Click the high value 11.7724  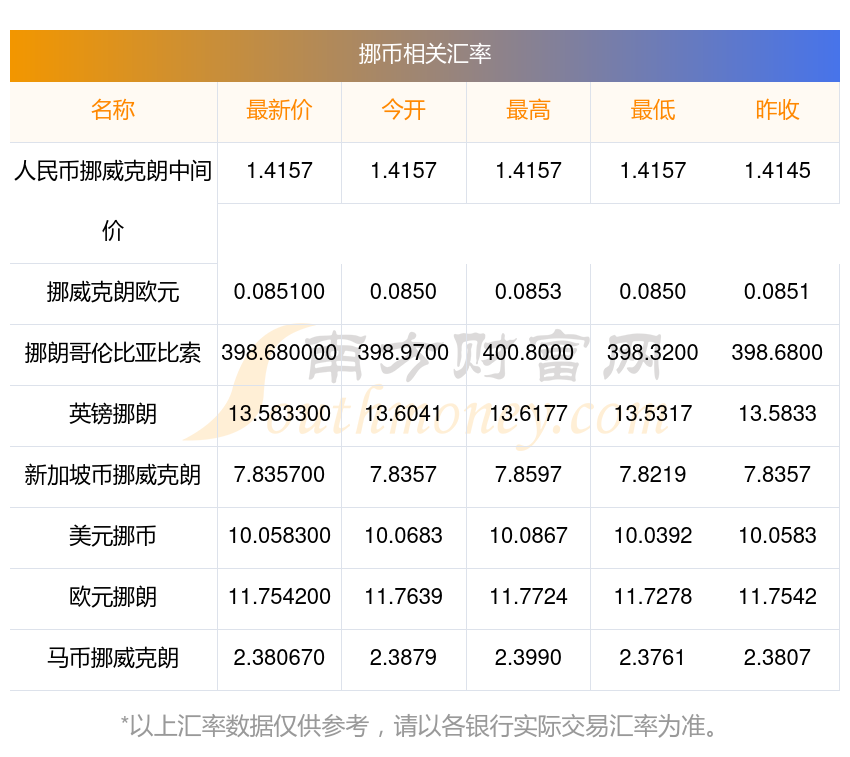[528, 596]
